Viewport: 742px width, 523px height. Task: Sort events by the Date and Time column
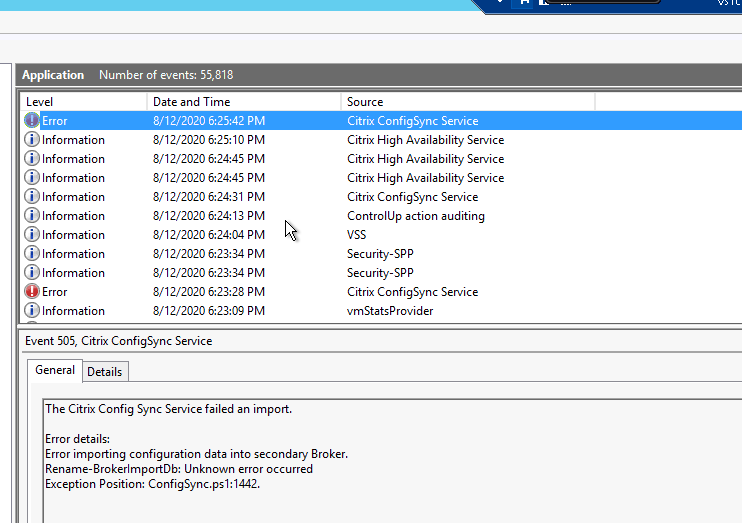coord(244,102)
